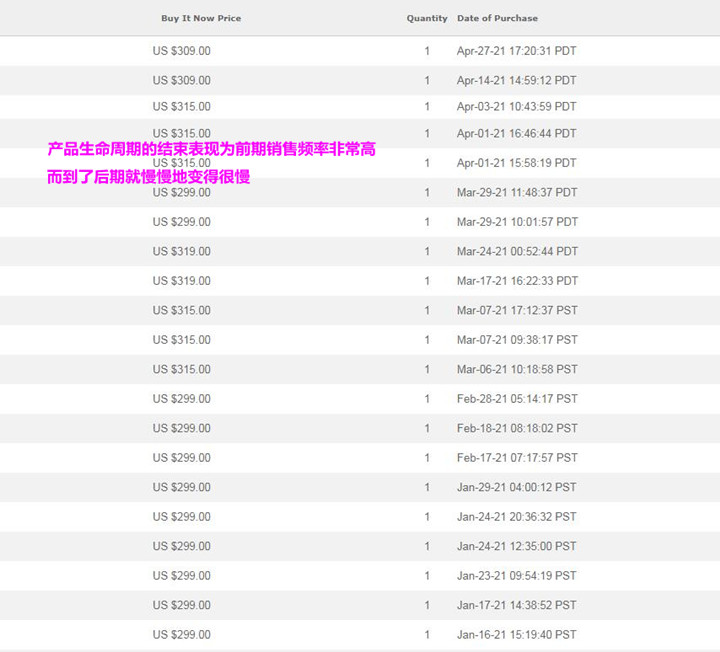The image size is (720, 652).
Task: Select the date Mar-29-21 10:01:57 PDT
Action: [517, 222]
